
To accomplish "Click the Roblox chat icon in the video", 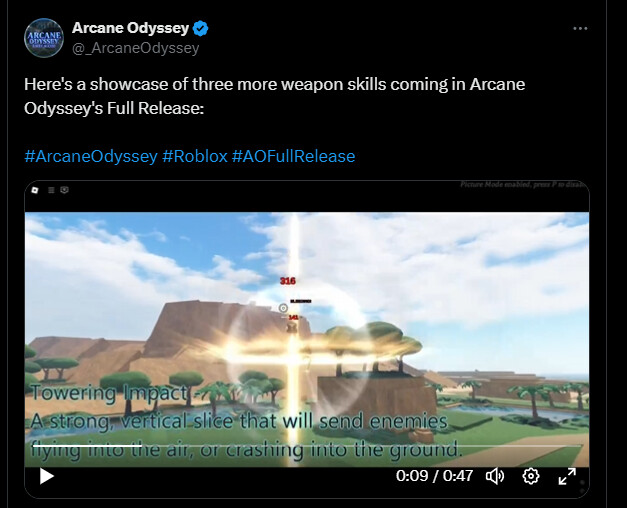I will (x=64, y=190).
